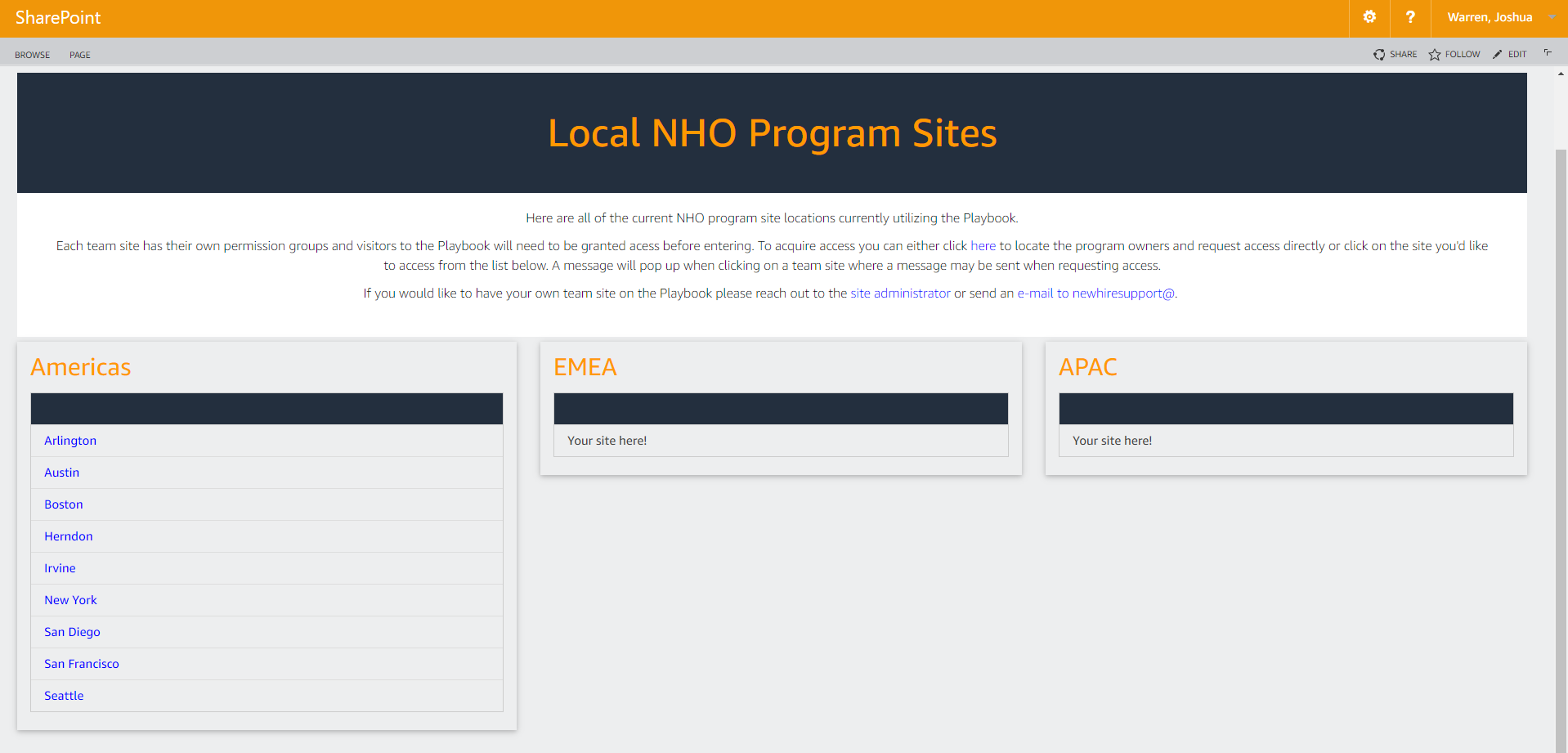Open the PAGE ribbon tab
1568x753 pixels.
click(80, 55)
